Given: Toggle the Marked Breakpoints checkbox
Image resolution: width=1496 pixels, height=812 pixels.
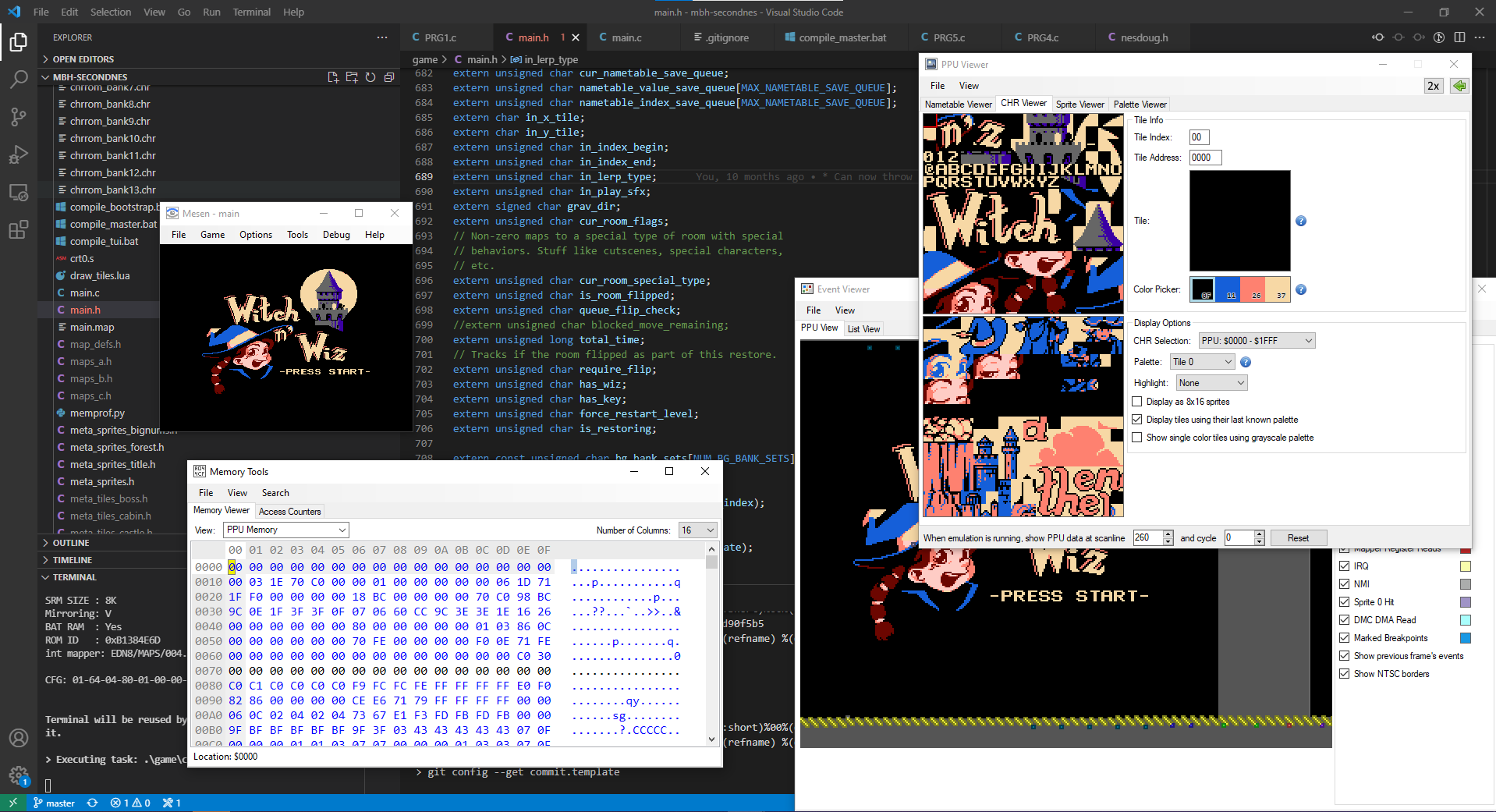Looking at the screenshot, I should (x=1344, y=638).
